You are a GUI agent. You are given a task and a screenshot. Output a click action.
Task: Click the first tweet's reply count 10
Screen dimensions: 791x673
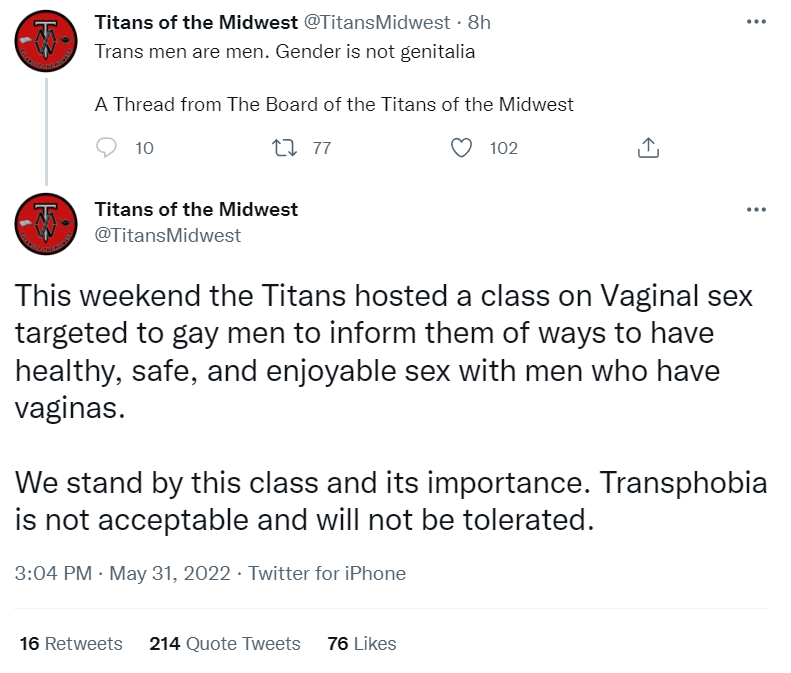[144, 148]
